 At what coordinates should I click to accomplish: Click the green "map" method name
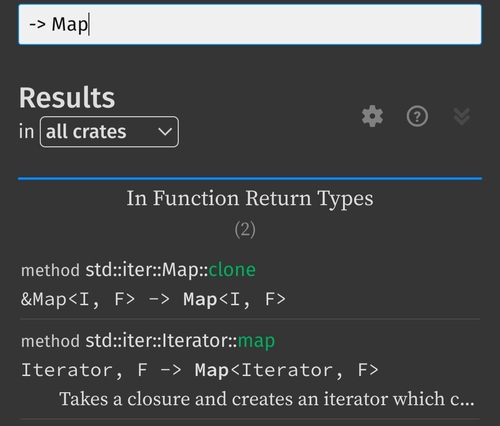256,341
